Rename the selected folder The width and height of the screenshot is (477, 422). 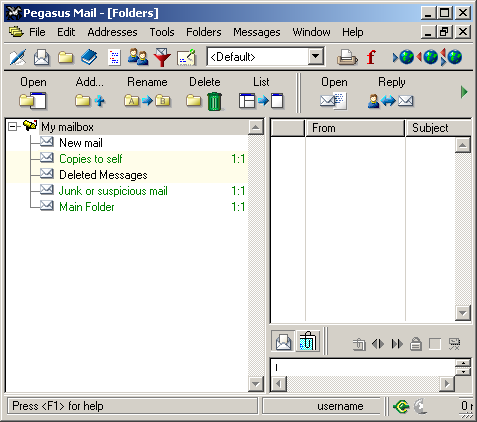[147, 93]
